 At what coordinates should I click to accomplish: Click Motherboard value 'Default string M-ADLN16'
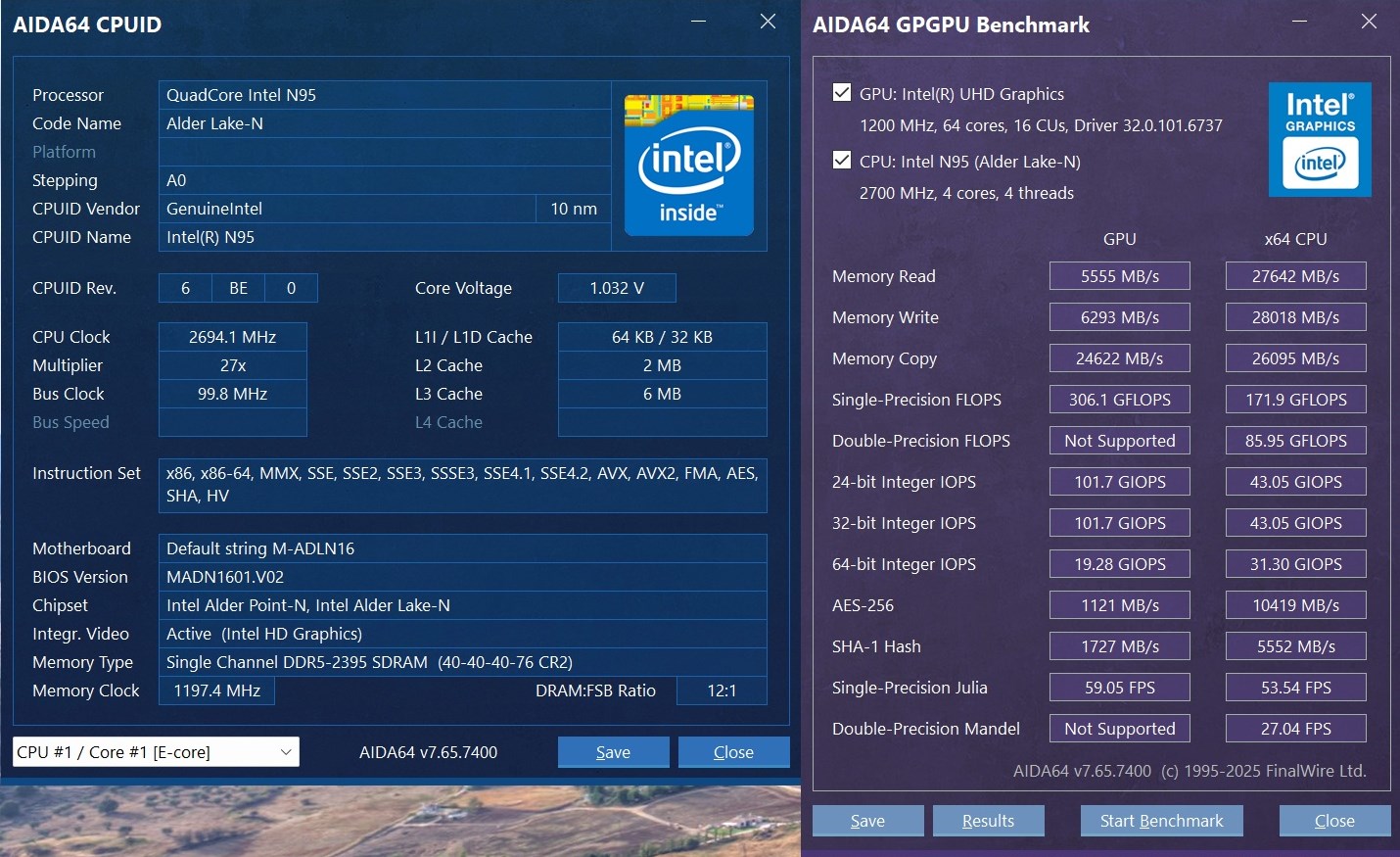463,548
